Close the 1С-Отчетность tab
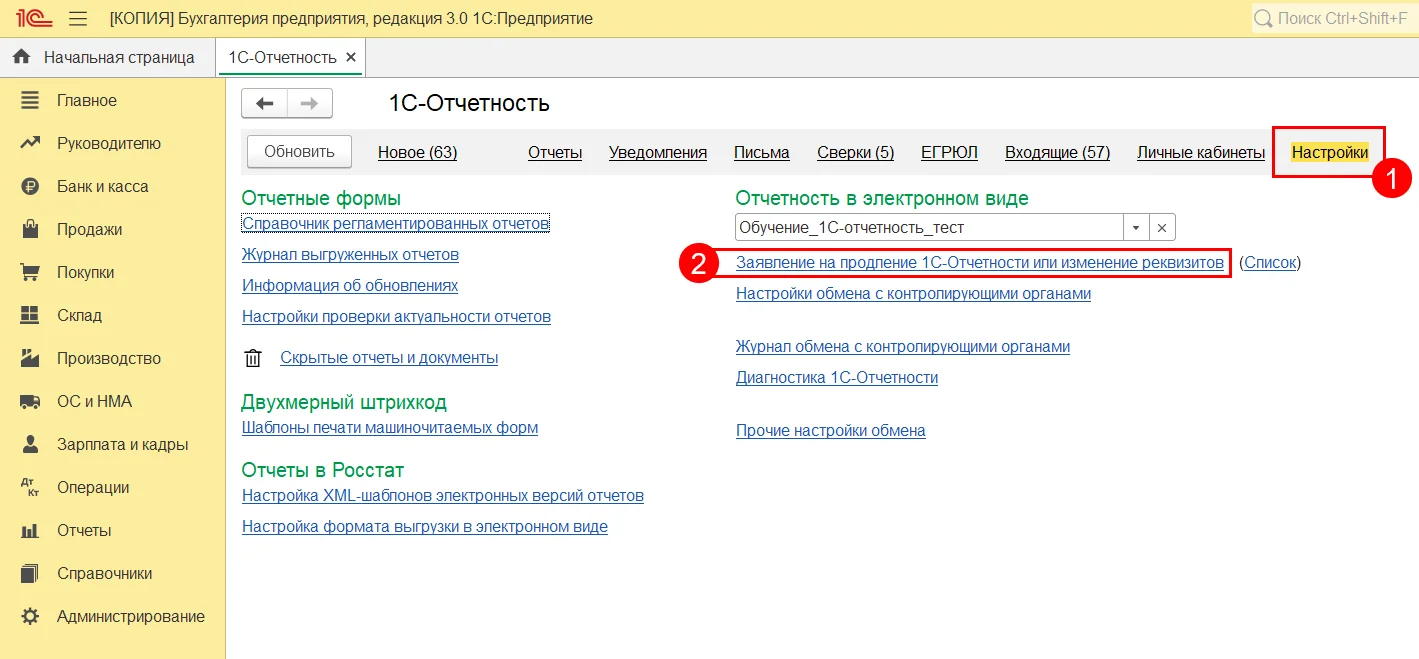Viewport: 1419px width, 659px height. (350, 57)
